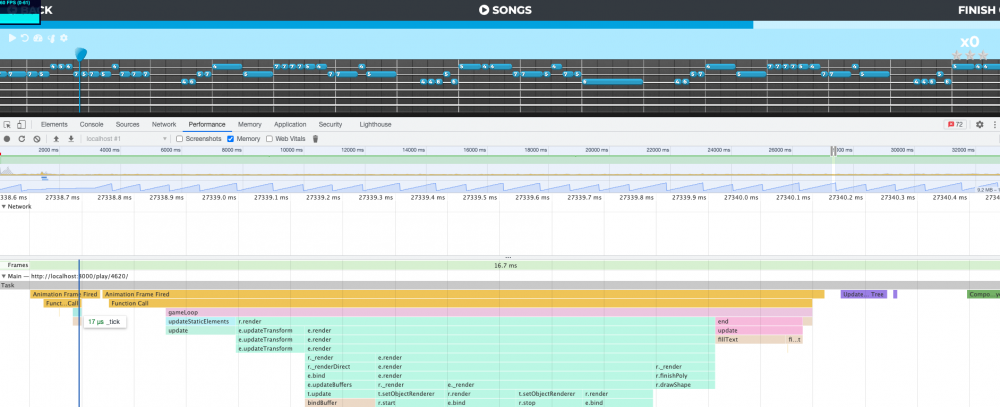Start recording with the Record button
The image size is (1000, 407).
tap(7, 138)
